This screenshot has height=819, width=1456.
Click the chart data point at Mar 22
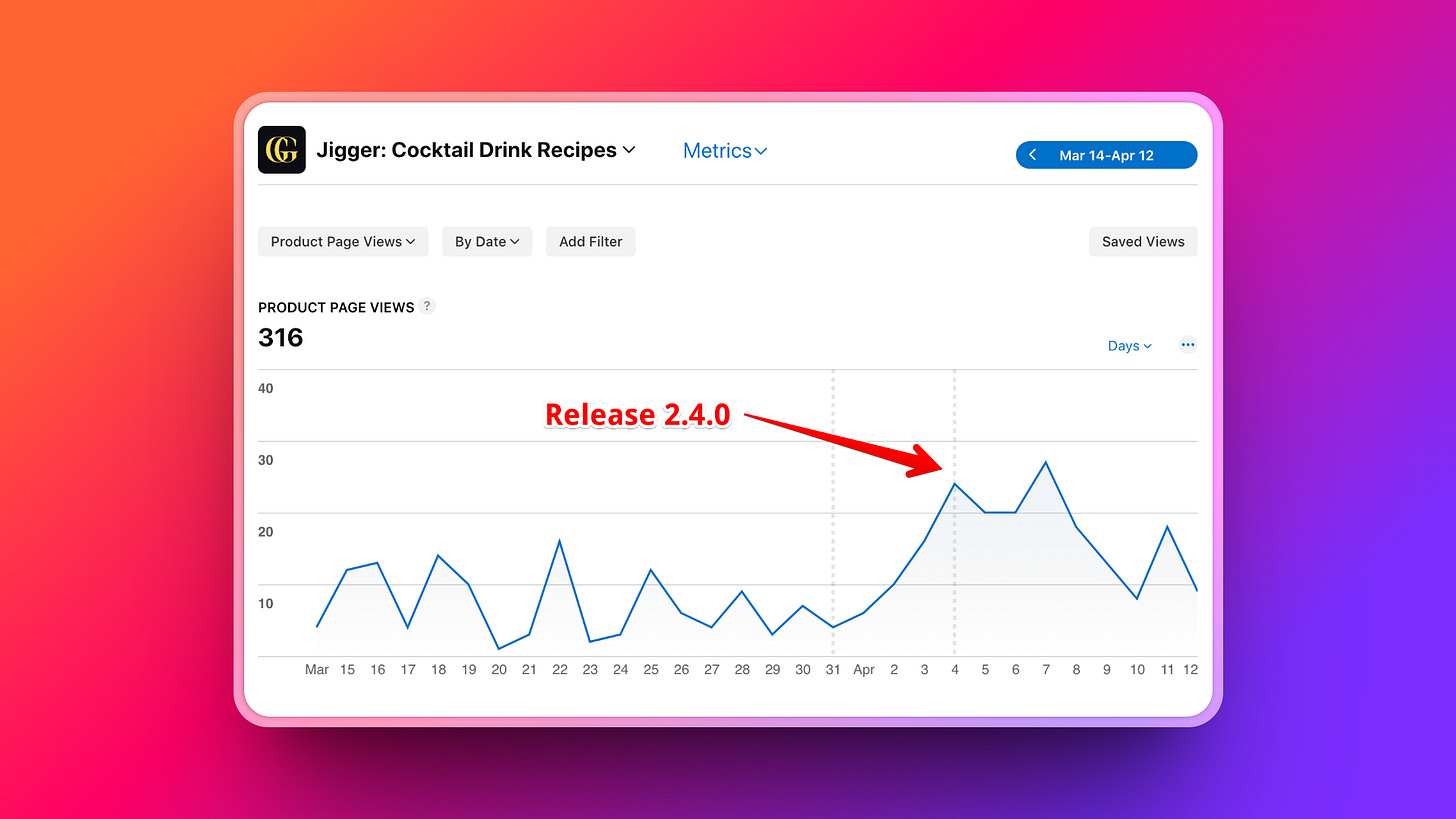click(560, 541)
